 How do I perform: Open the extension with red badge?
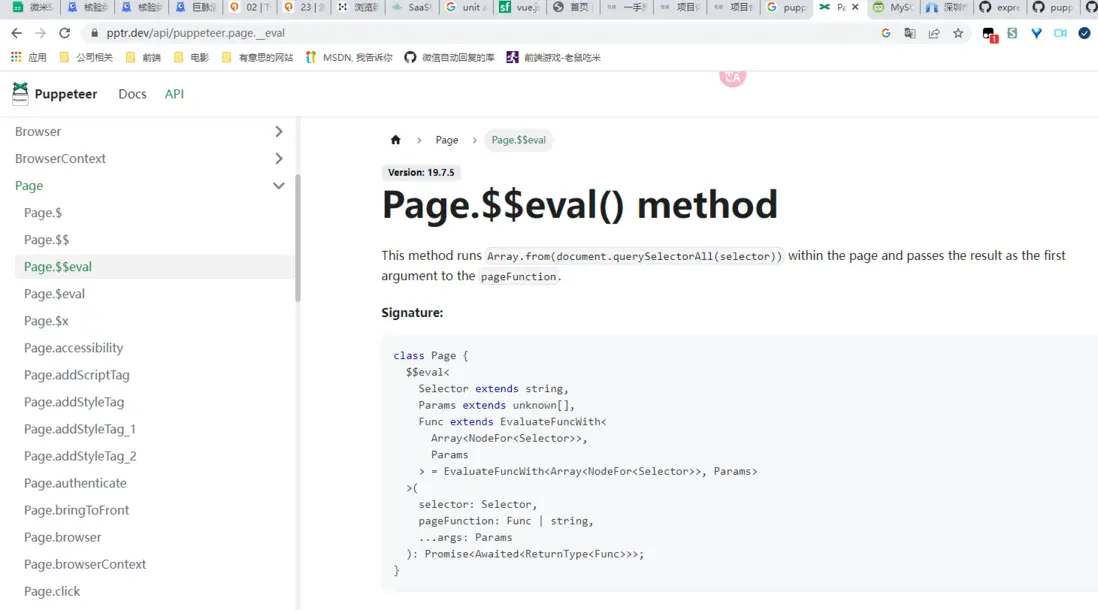point(989,34)
